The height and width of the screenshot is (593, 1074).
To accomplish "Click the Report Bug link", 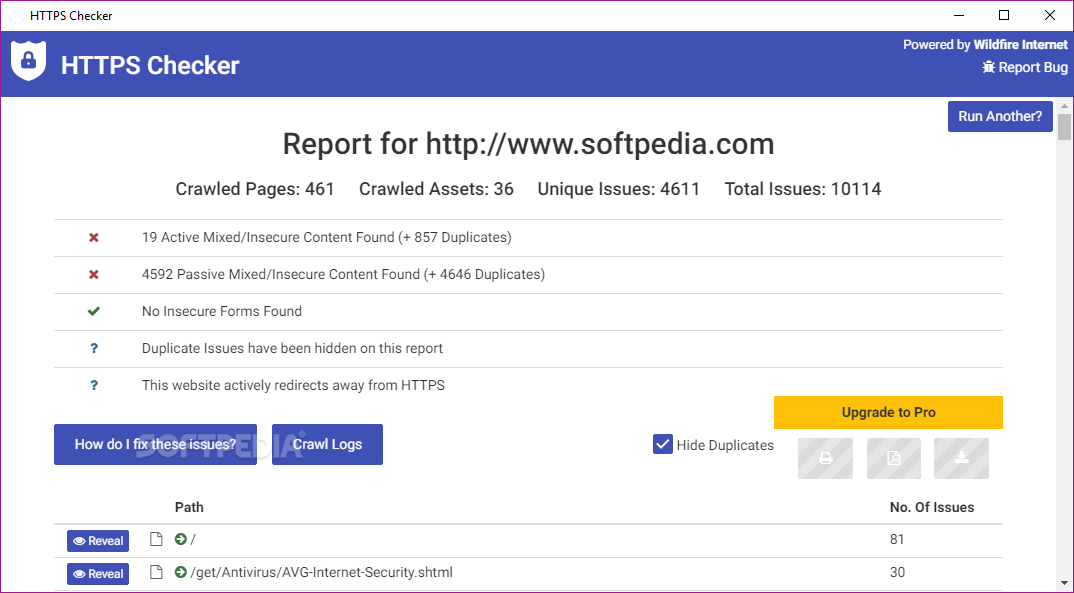I will click(1025, 67).
